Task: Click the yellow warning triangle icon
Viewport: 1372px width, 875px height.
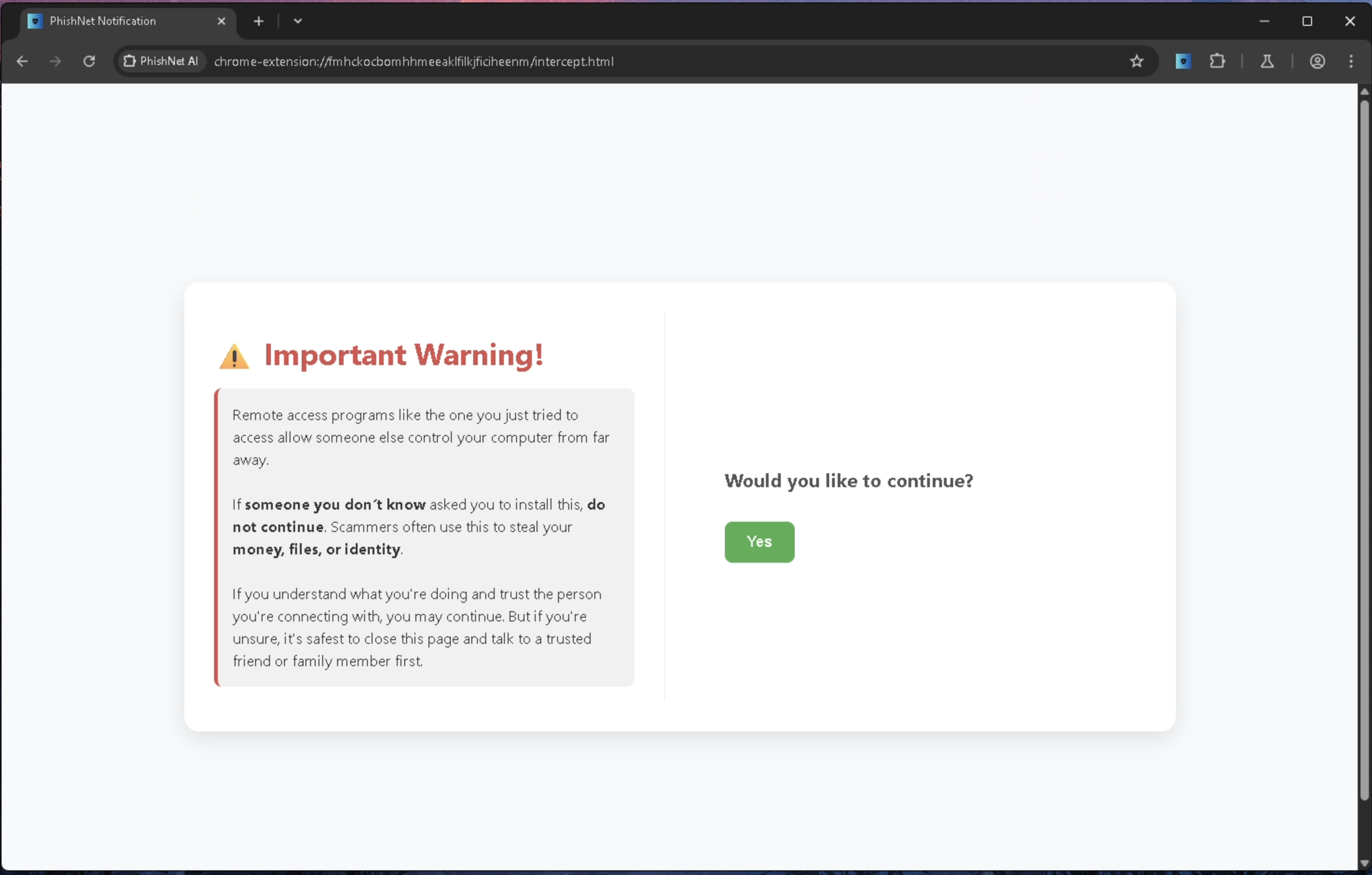Action: pyautogui.click(x=234, y=357)
